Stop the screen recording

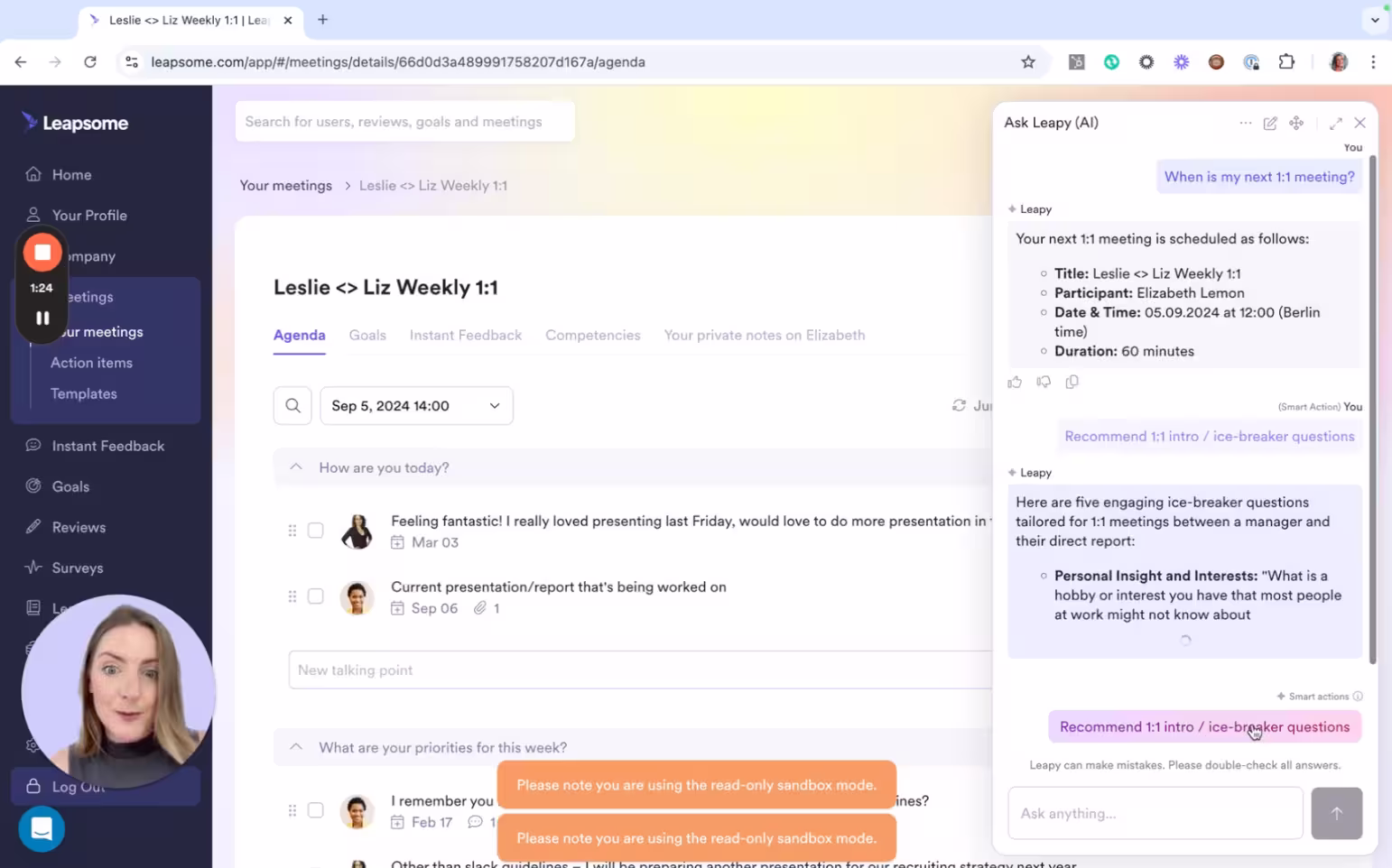(42, 253)
